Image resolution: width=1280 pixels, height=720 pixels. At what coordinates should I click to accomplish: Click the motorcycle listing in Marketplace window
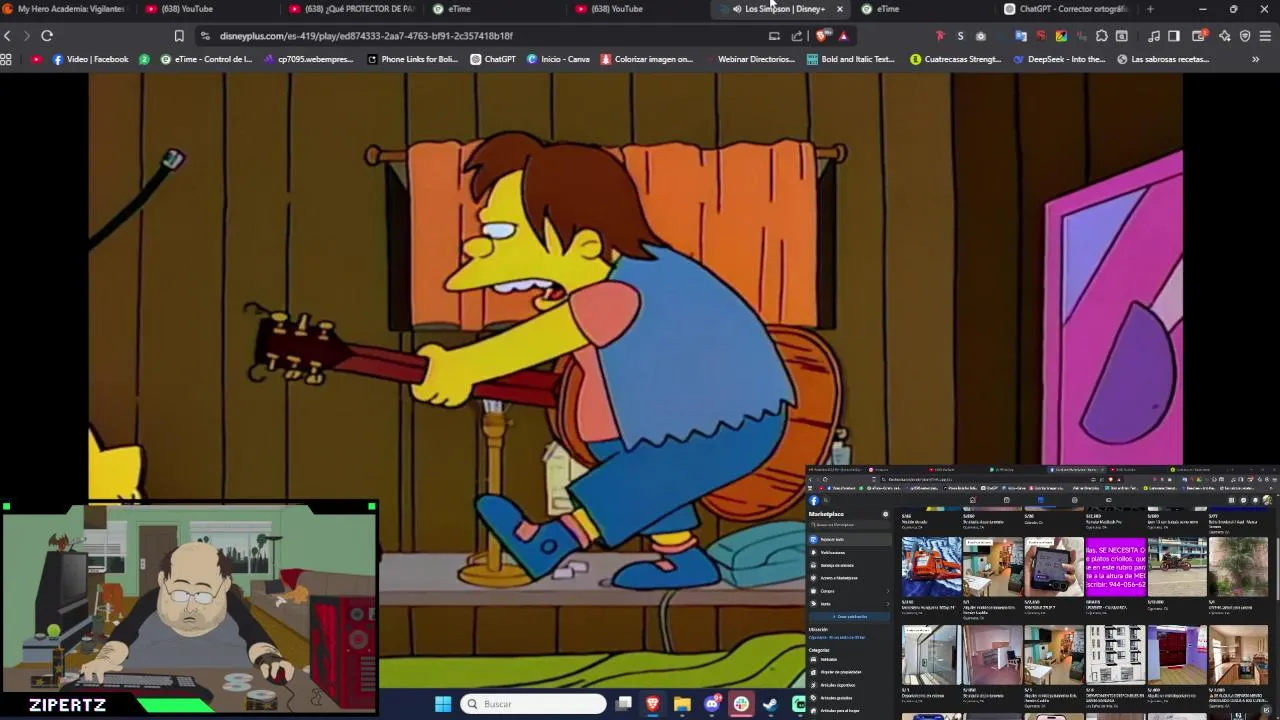point(1177,566)
